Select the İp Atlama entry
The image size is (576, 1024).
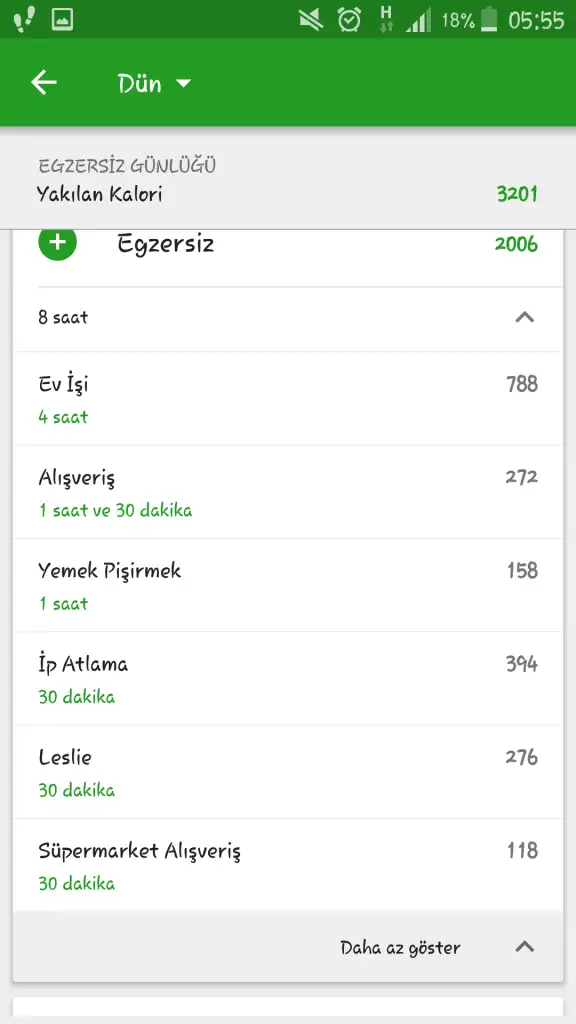coord(288,679)
